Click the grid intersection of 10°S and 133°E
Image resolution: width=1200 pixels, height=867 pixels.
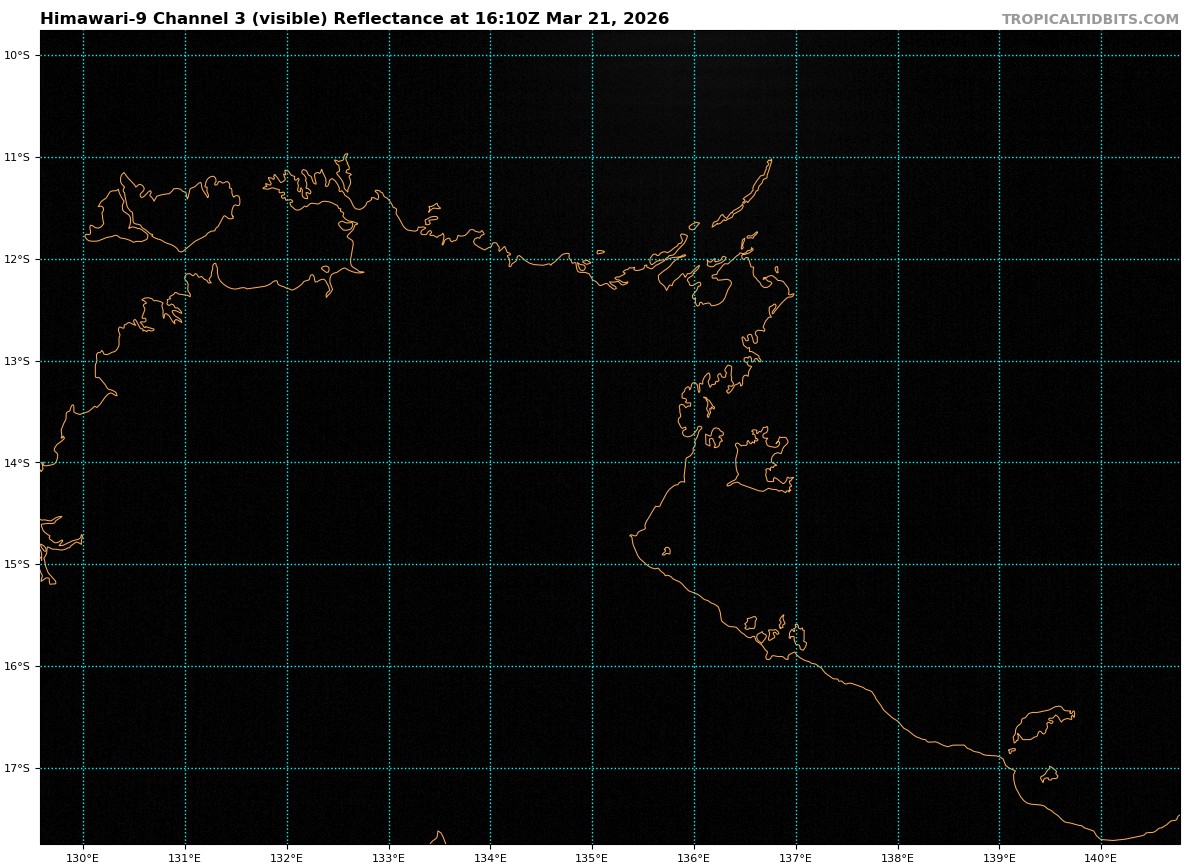[x=389, y=56]
